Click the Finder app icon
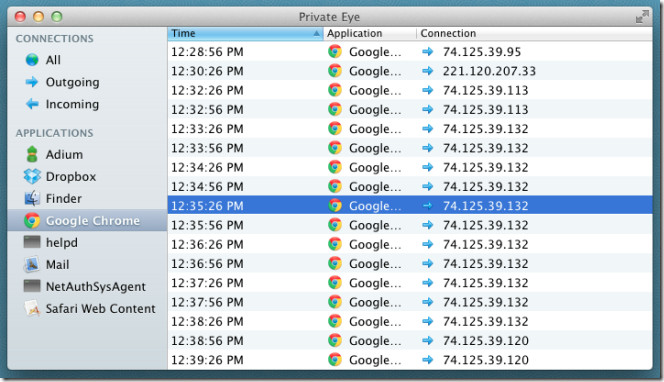Viewport: 664px width, 382px height. (32, 198)
